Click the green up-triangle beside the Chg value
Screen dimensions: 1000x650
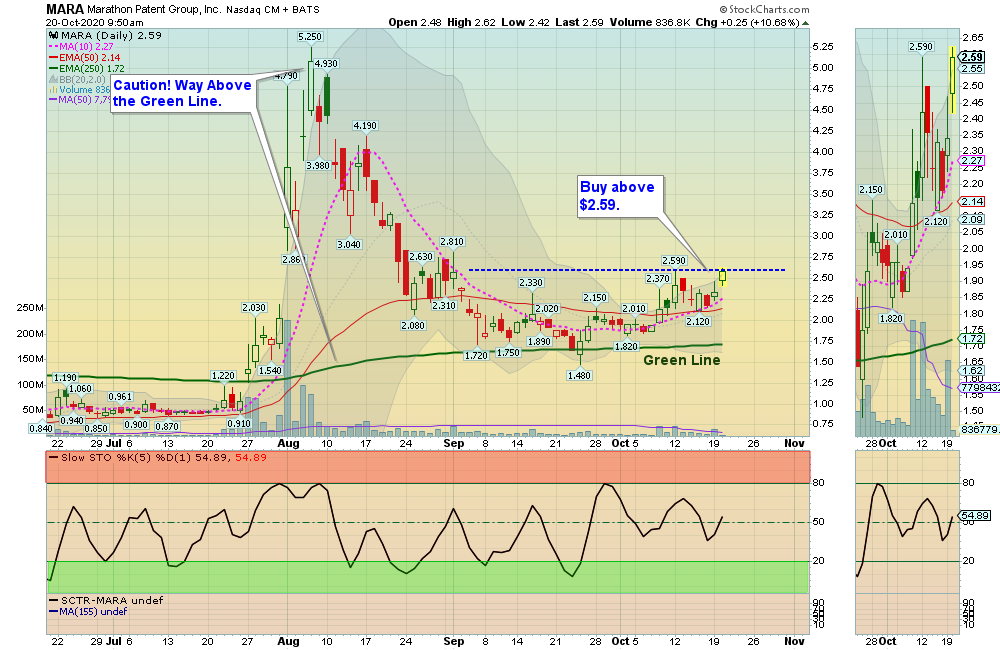tap(805, 22)
